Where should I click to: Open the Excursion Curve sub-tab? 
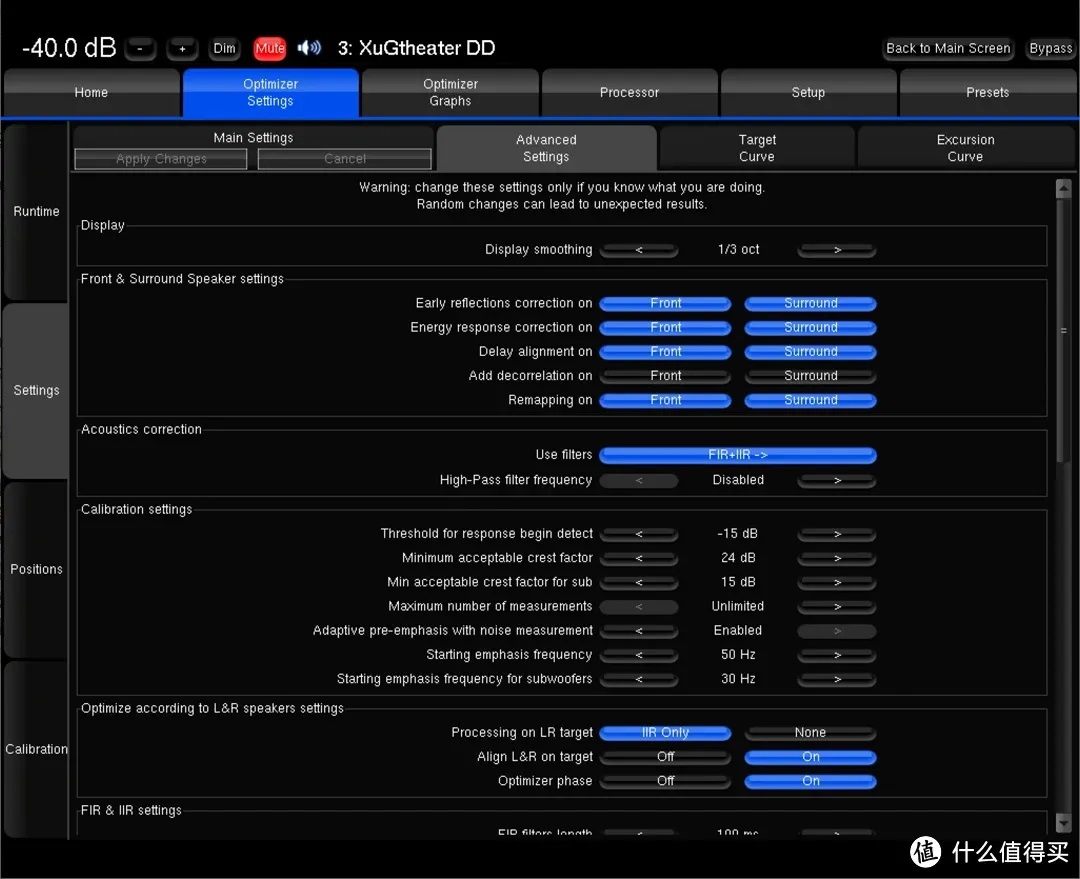click(x=965, y=148)
